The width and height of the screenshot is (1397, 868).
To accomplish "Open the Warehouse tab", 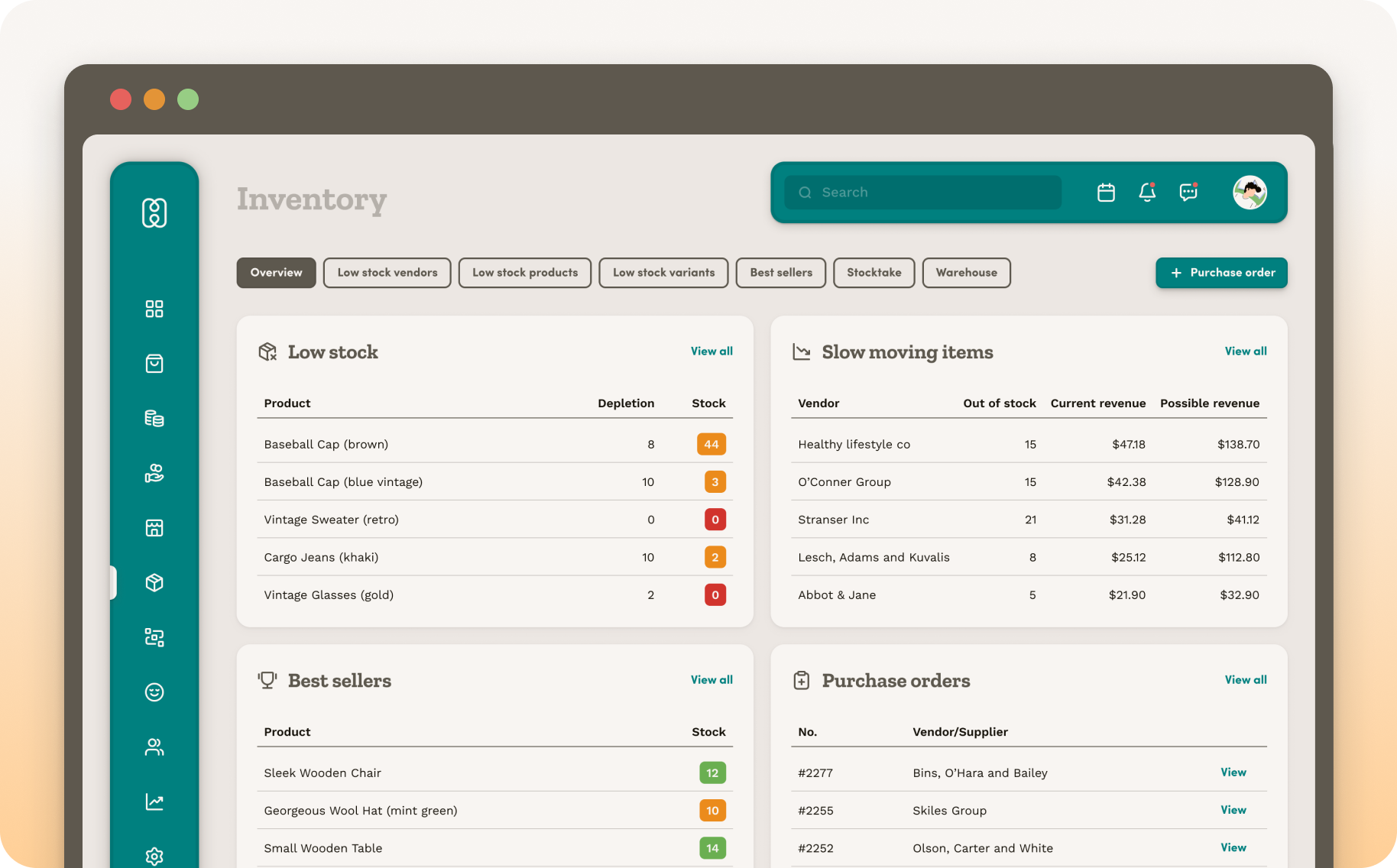I will [966, 273].
